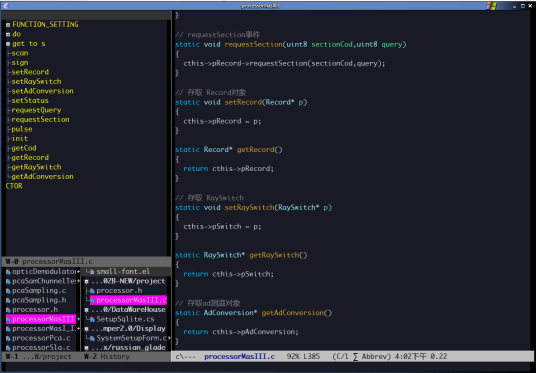Click the 92% L385 position indicator

[304, 357]
